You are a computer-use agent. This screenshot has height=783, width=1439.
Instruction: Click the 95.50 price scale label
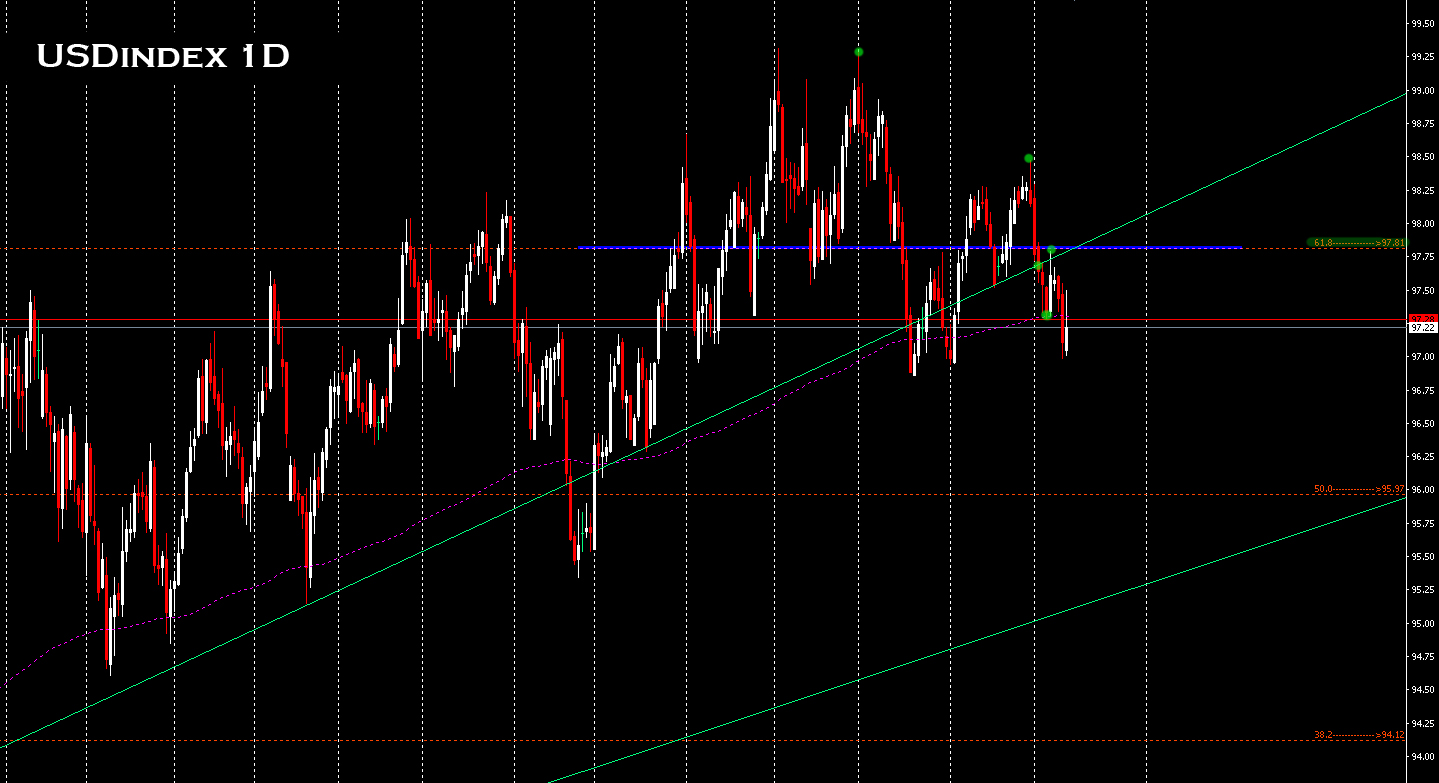pyautogui.click(x=1422, y=556)
